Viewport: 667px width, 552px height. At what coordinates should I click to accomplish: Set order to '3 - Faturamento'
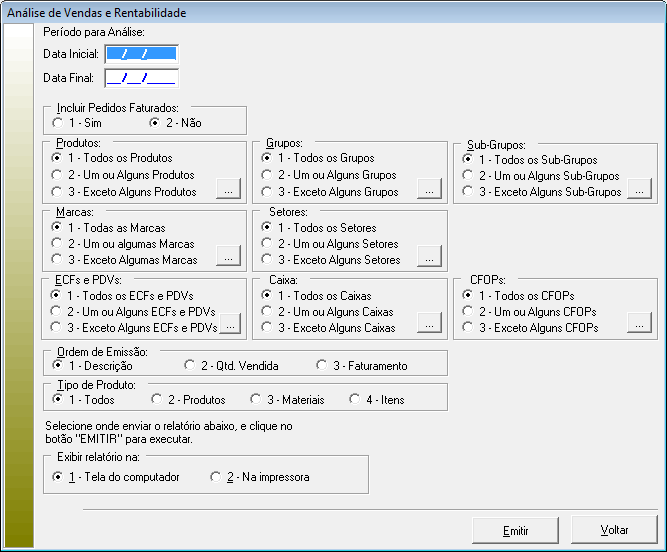322,366
